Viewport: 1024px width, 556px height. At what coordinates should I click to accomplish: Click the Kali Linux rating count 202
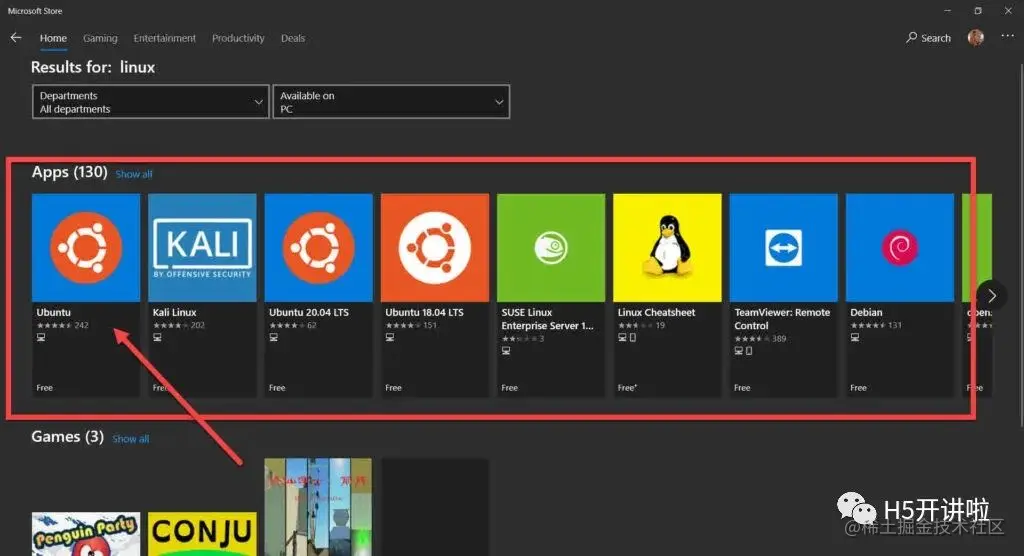(x=197, y=325)
